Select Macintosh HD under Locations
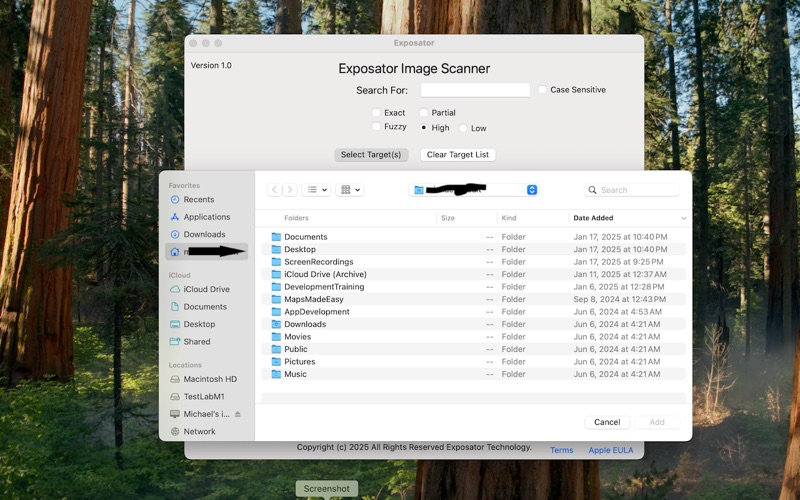The width and height of the screenshot is (800, 500). [x=204, y=379]
